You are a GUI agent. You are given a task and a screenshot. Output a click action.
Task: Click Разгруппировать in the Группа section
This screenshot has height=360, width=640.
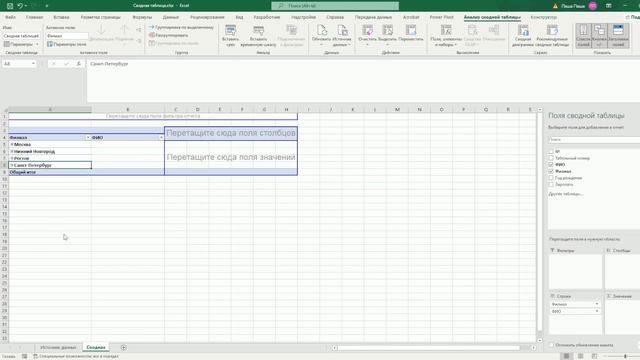pos(169,35)
